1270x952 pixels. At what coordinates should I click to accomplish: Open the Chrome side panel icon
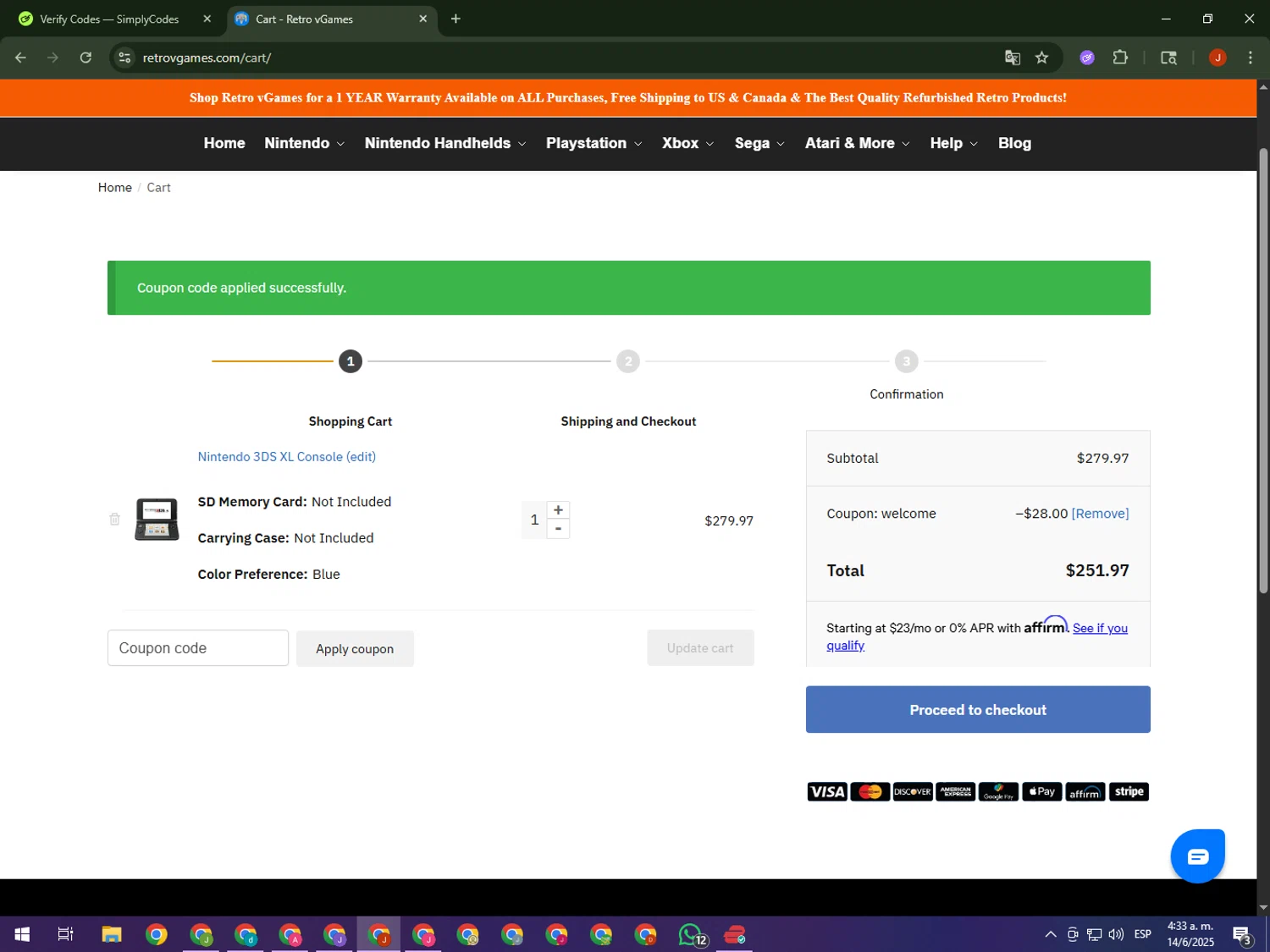pyautogui.click(x=1168, y=58)
